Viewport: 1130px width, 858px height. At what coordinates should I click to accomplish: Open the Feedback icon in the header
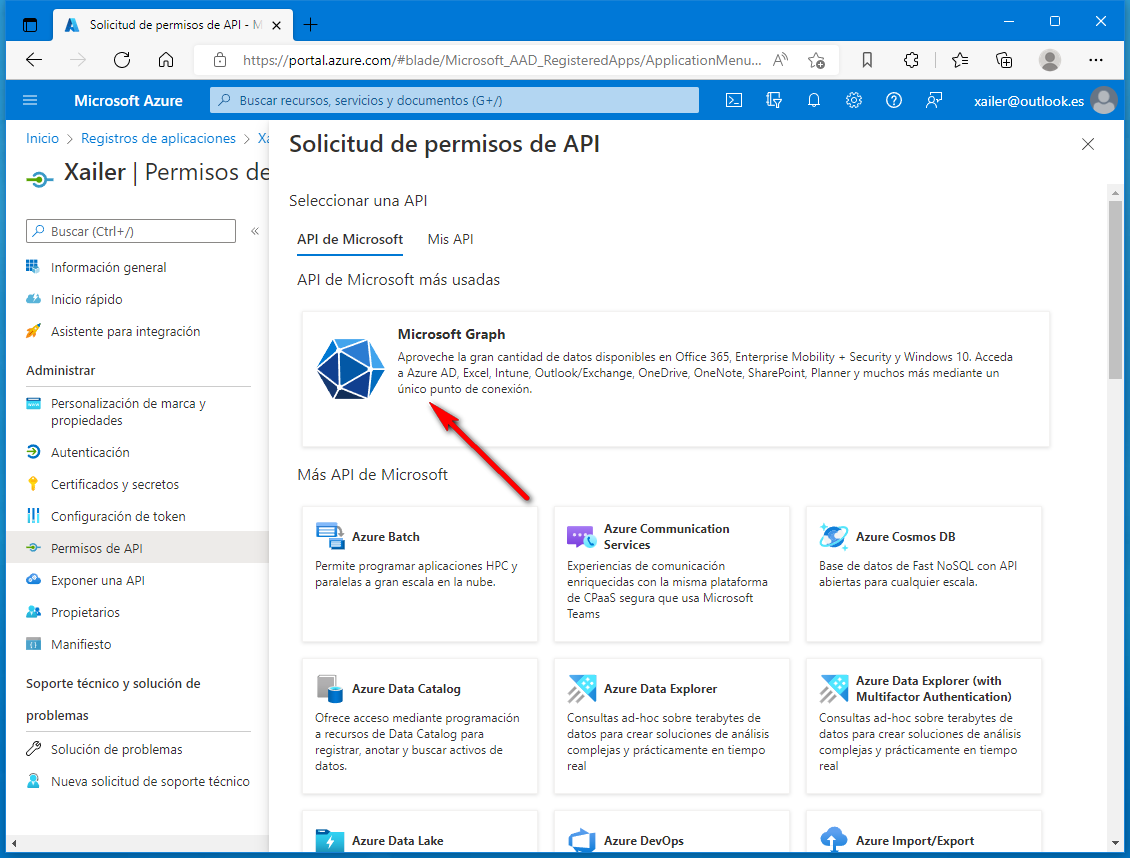pos(934,100)
